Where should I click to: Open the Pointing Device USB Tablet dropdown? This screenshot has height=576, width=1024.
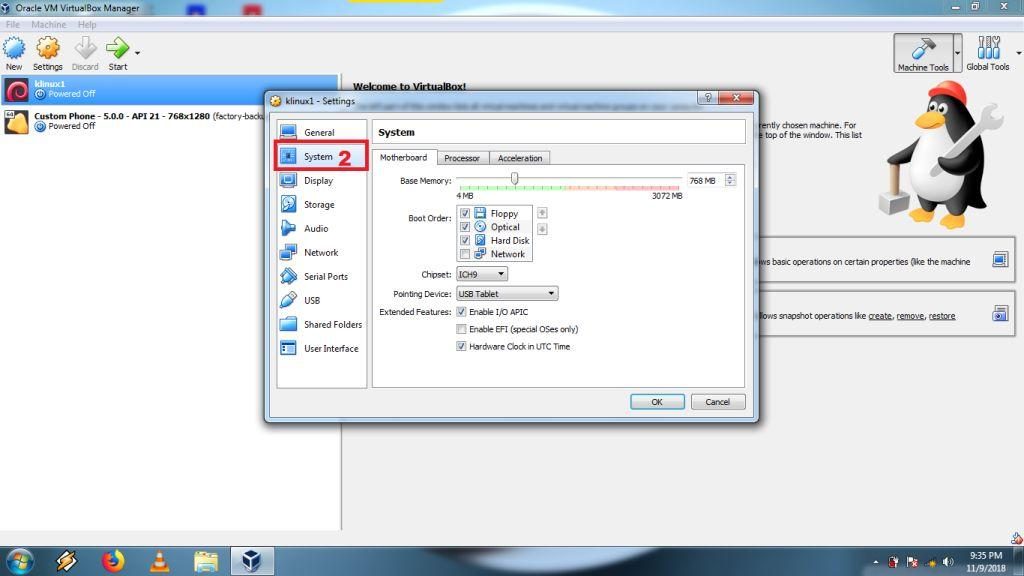pyautogui.click(x=507, y=294)
